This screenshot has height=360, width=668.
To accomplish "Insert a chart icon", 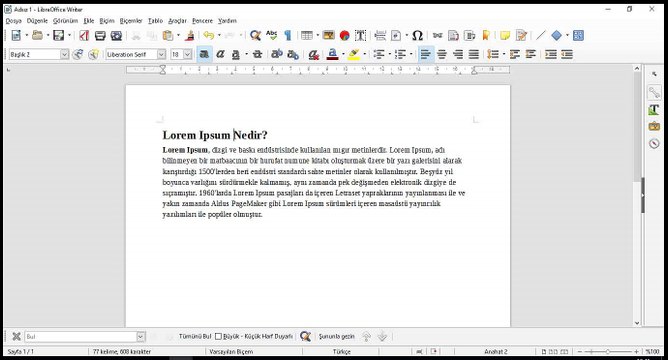I will pyautogui.click(x=344, y=35).
